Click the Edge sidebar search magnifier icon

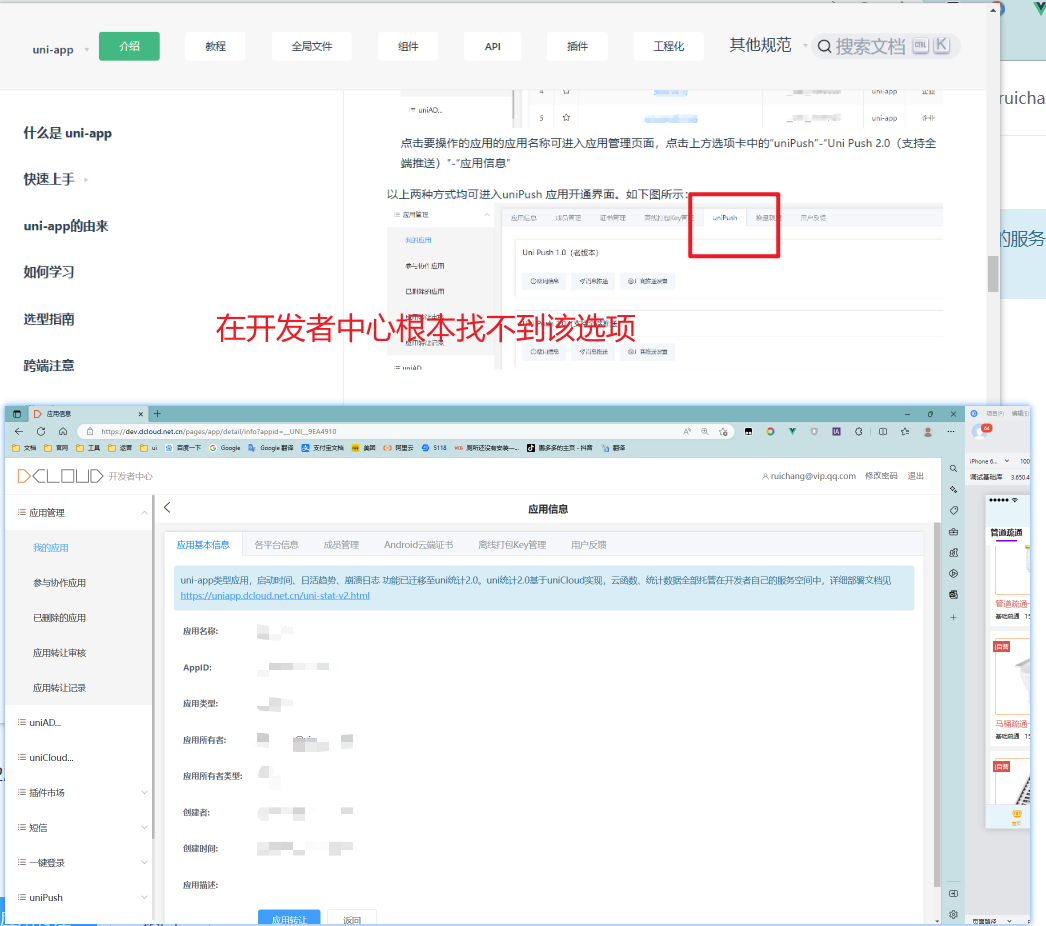(954, 468)
